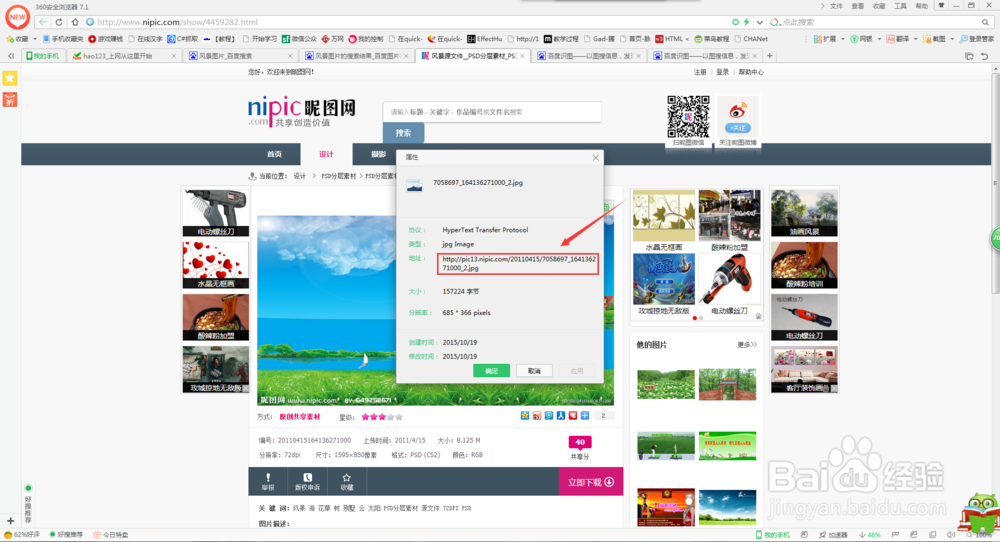The width and height of the screenshot is (1000, 542).
Task: Open the 客厅装饰画 thumbnail
Action: click(x=804, y=369)
